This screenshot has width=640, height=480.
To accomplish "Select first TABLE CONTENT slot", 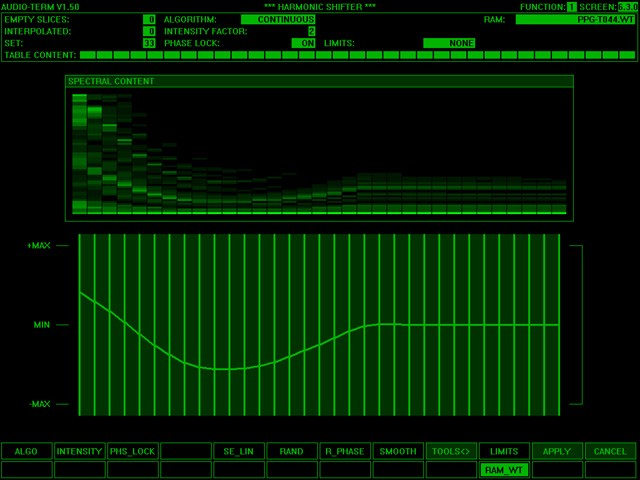I will 88,55.
